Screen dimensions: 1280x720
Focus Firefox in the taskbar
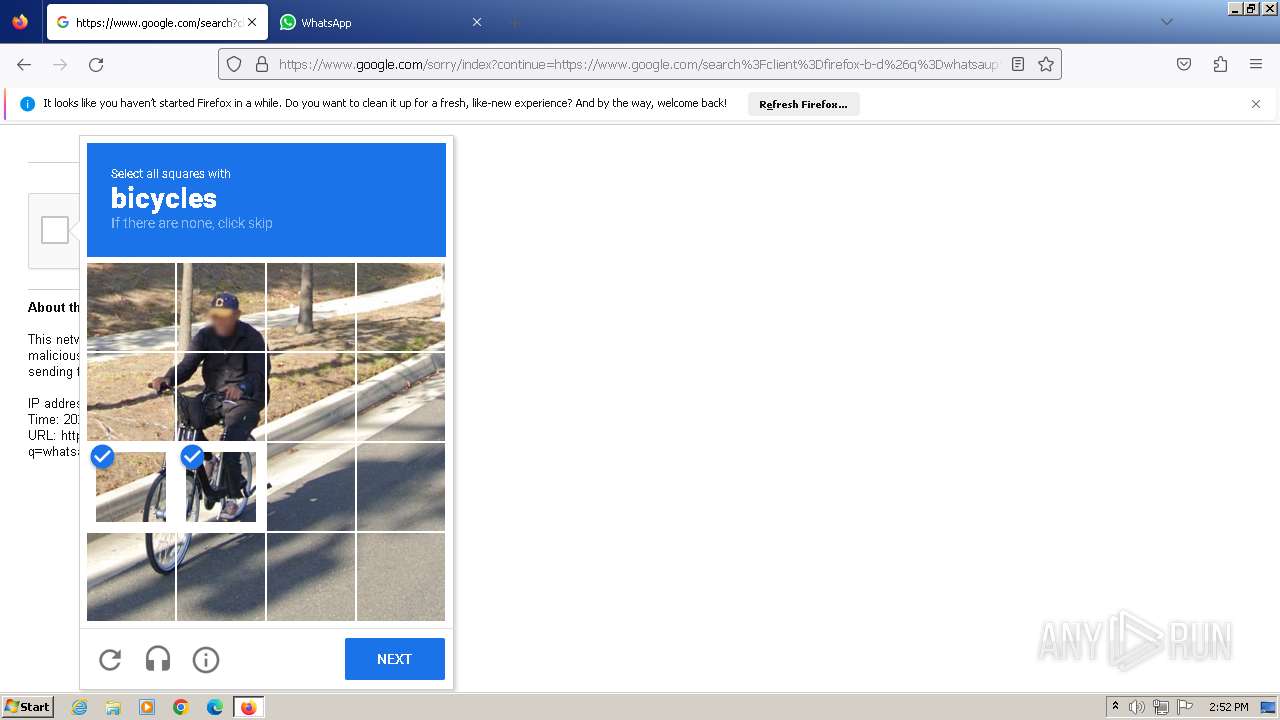[x=248, y=707]
